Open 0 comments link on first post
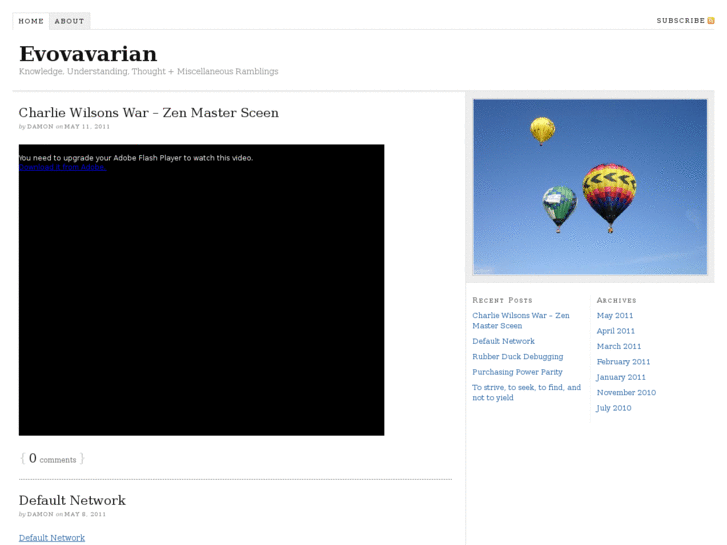 (52, 458)
